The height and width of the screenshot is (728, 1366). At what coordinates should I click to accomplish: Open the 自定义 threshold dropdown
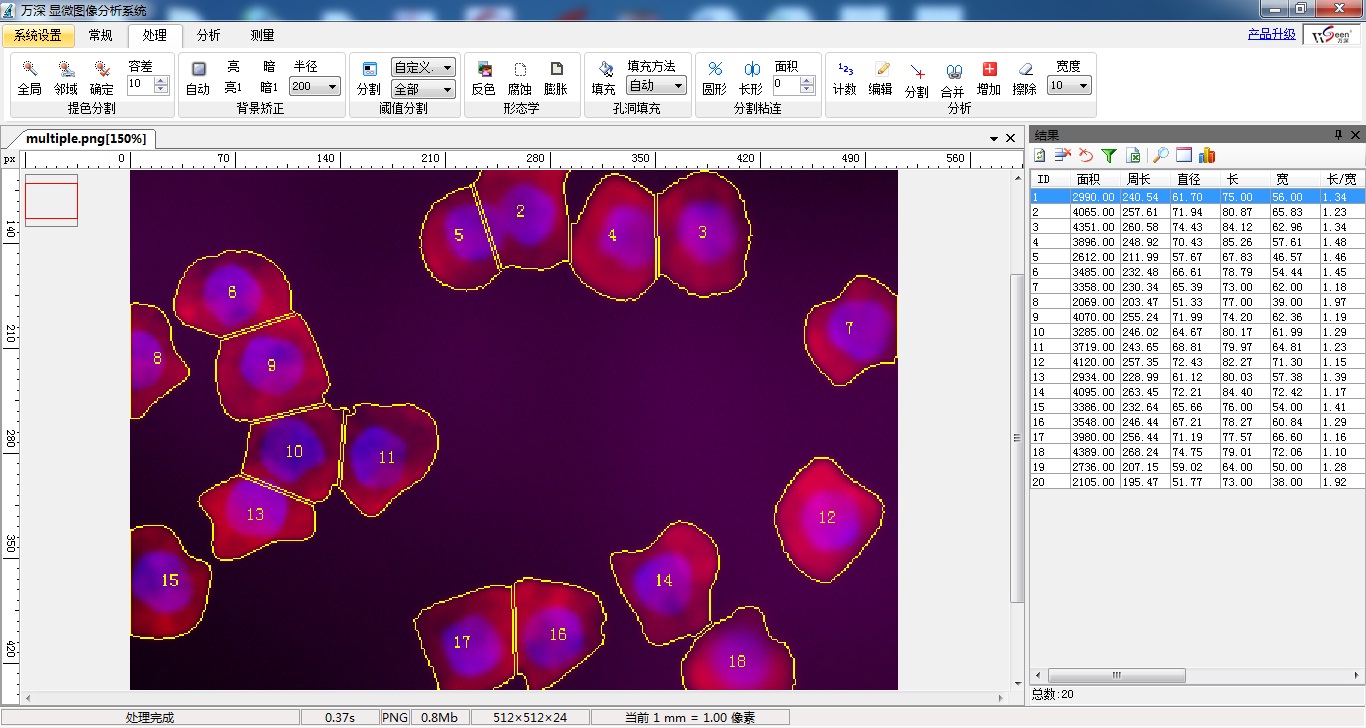[x=446, y=67]
